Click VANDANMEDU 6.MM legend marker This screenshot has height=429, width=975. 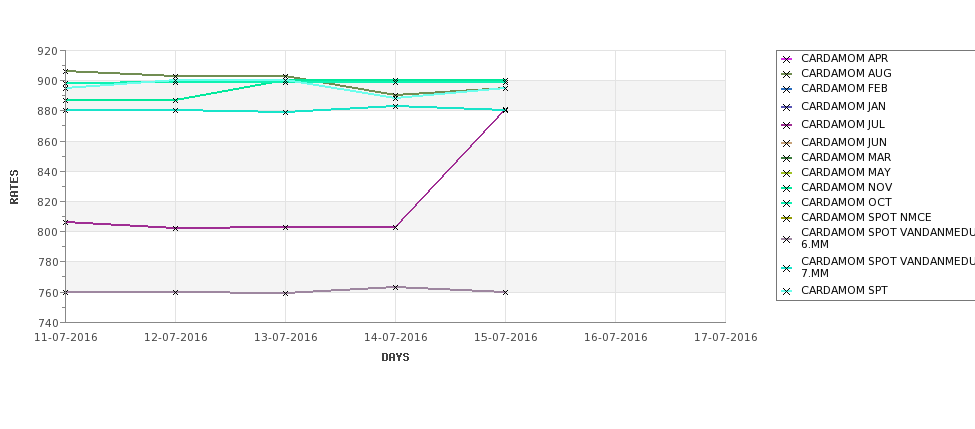click(787, 239)
